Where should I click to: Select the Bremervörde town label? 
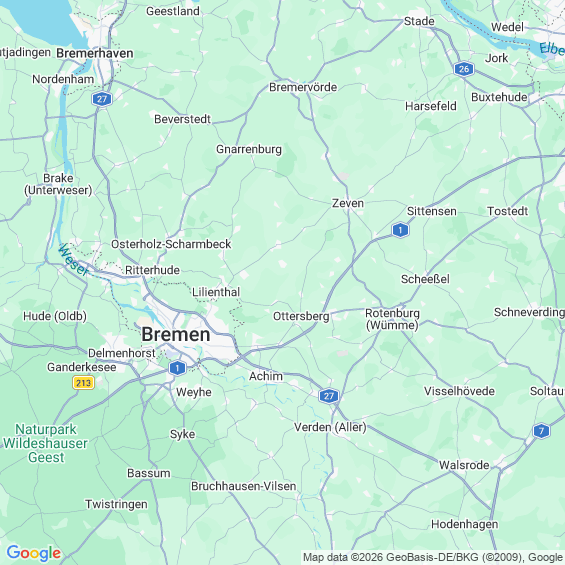[303, 87]
